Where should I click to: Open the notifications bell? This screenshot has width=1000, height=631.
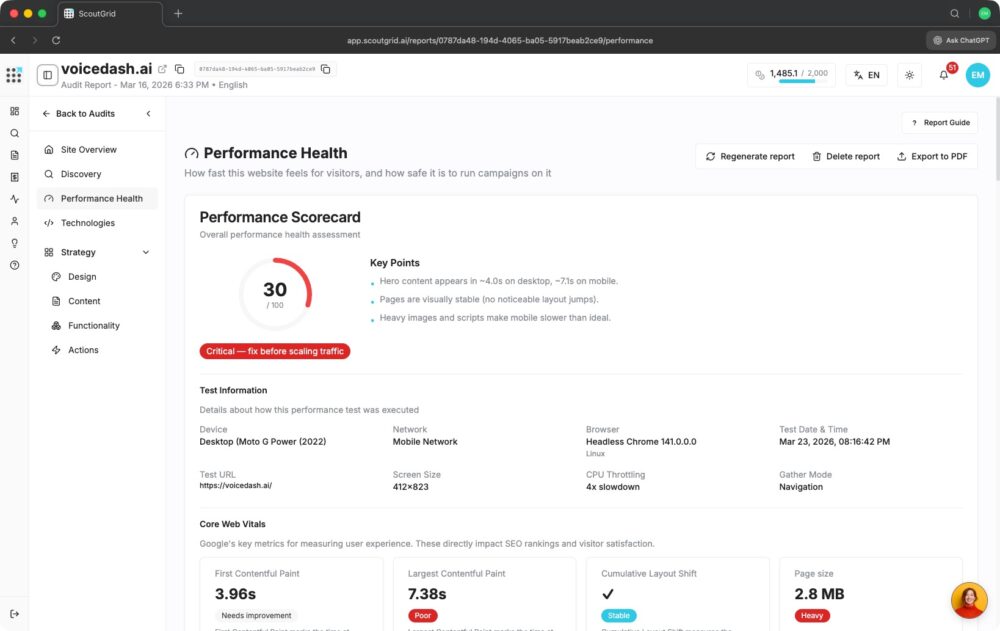click(943, 75)
